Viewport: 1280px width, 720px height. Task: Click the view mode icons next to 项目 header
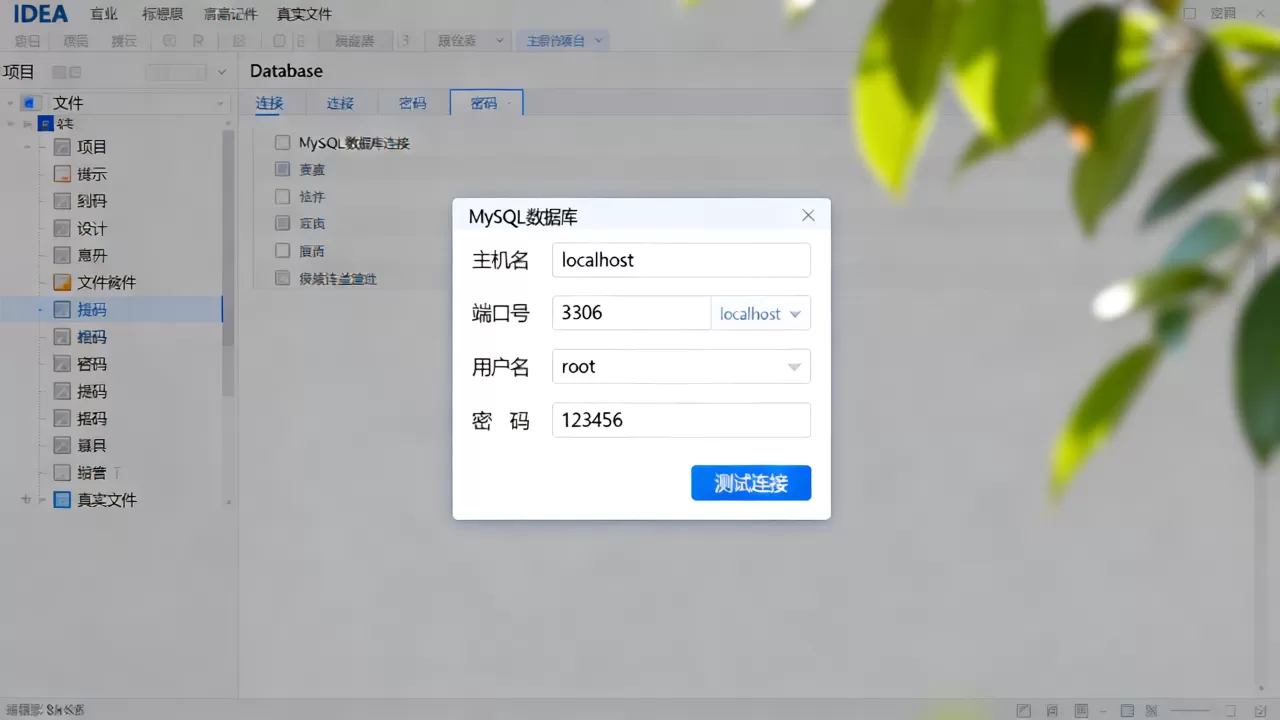[67, 72]
